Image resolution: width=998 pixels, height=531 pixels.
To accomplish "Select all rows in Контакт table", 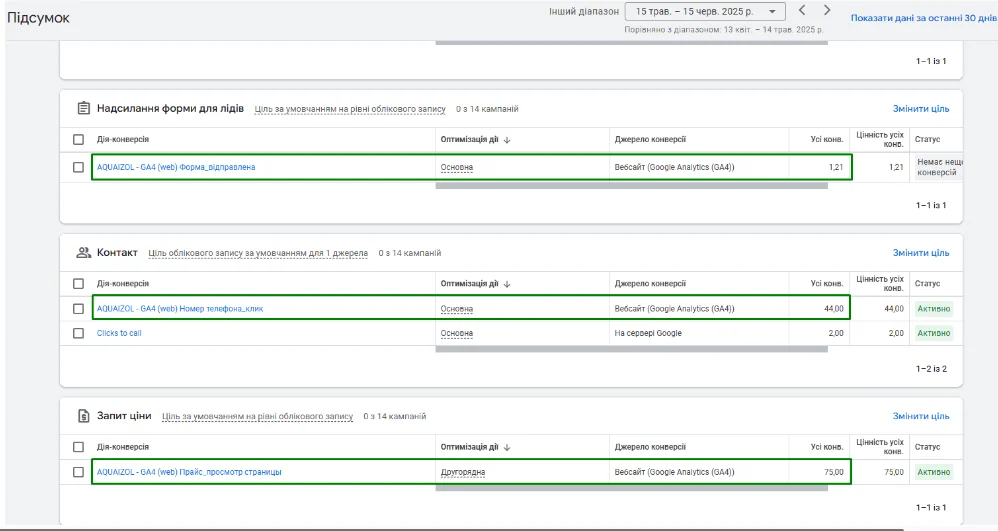I will (x=78, y=283).
